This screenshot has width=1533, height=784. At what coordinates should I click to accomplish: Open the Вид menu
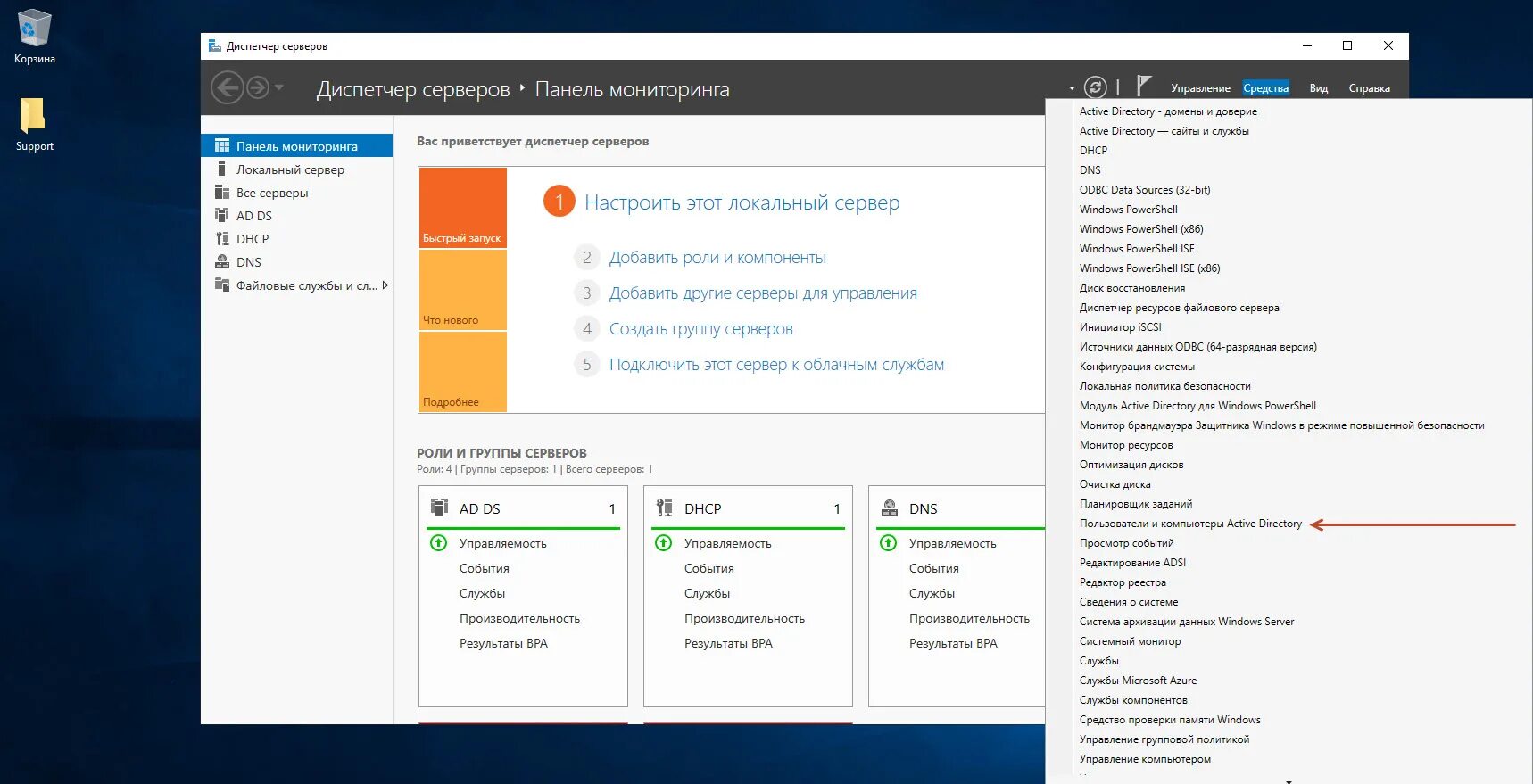[x=1319, y=88]
